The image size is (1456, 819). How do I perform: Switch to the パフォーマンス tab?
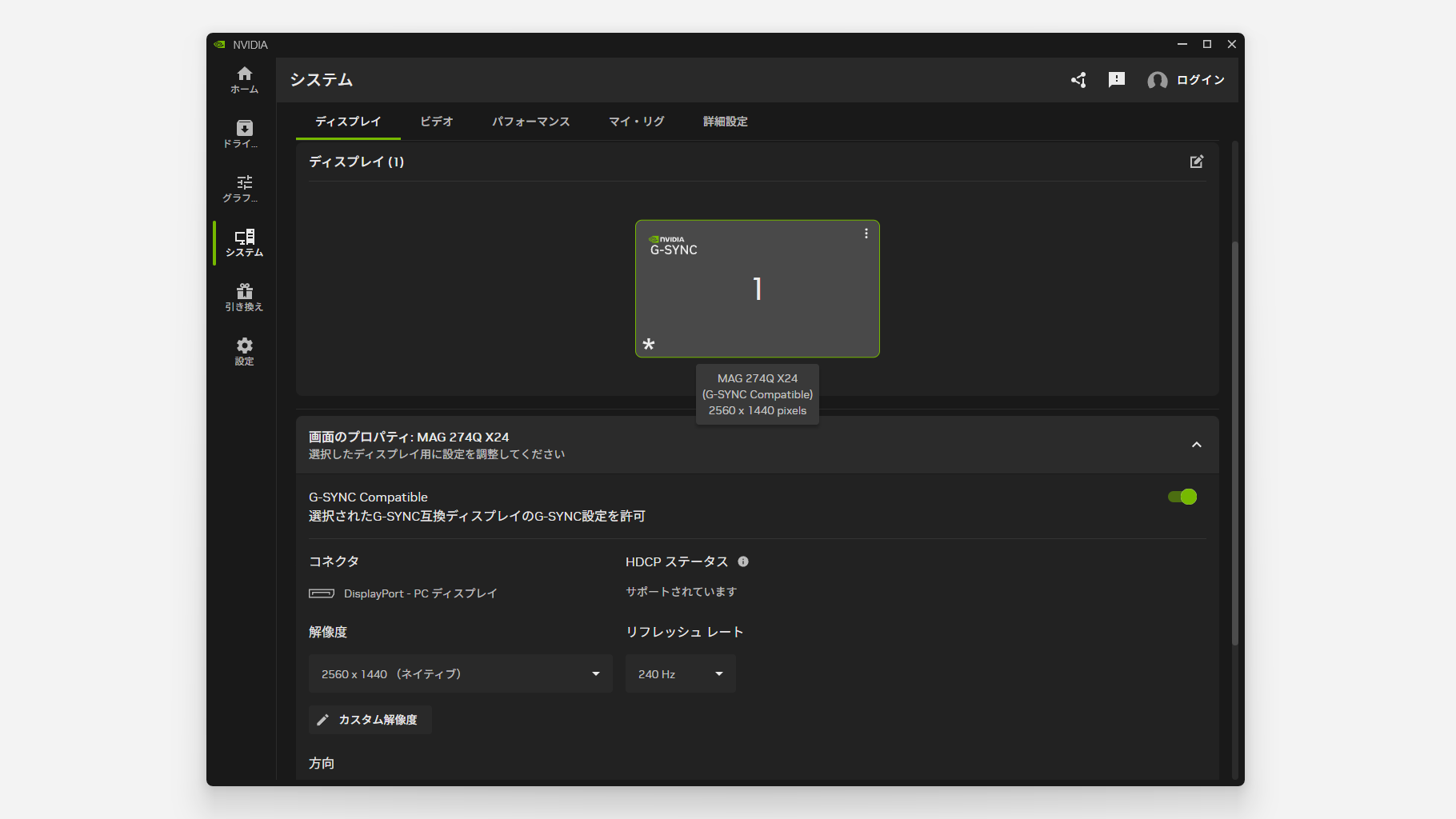click(x=531, y=122)
